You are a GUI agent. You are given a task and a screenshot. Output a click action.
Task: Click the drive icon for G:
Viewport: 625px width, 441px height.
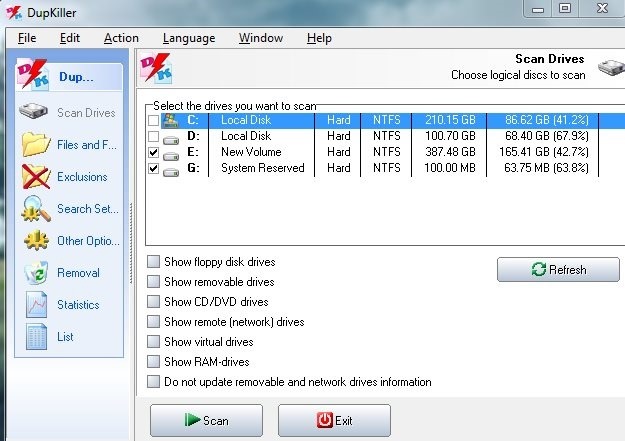tap(171, 171)
